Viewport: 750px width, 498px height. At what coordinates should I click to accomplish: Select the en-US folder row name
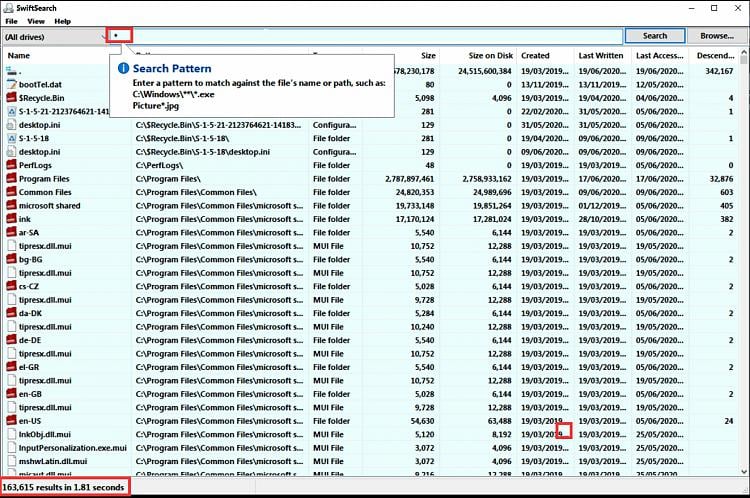(x=30, y=421)
